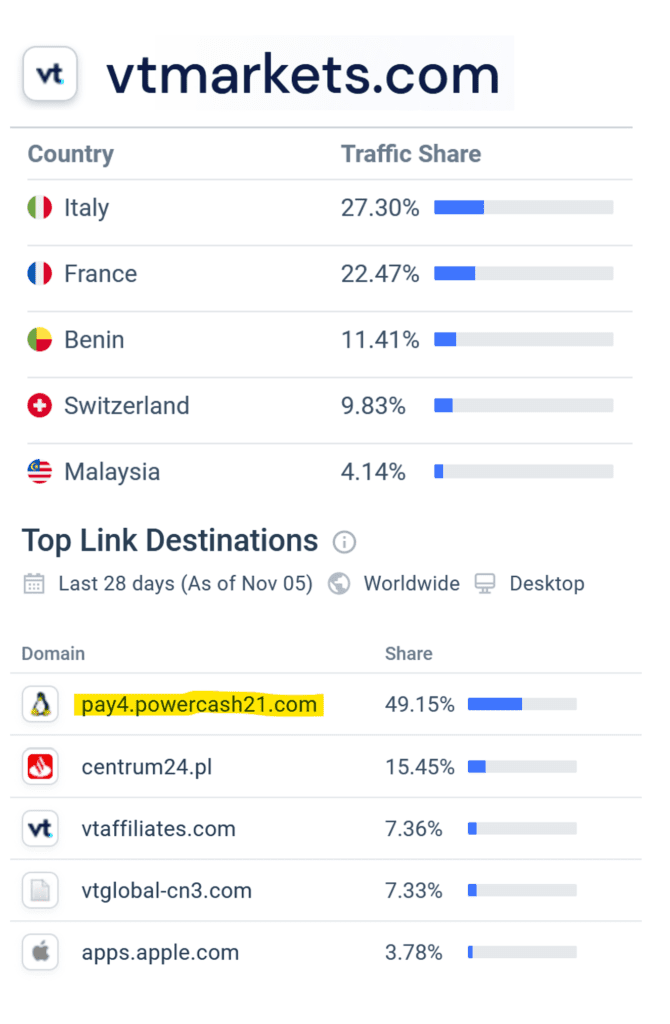Click the Malaysia flag icon
The image size is (670, 1024).
(x=40, y=472)
